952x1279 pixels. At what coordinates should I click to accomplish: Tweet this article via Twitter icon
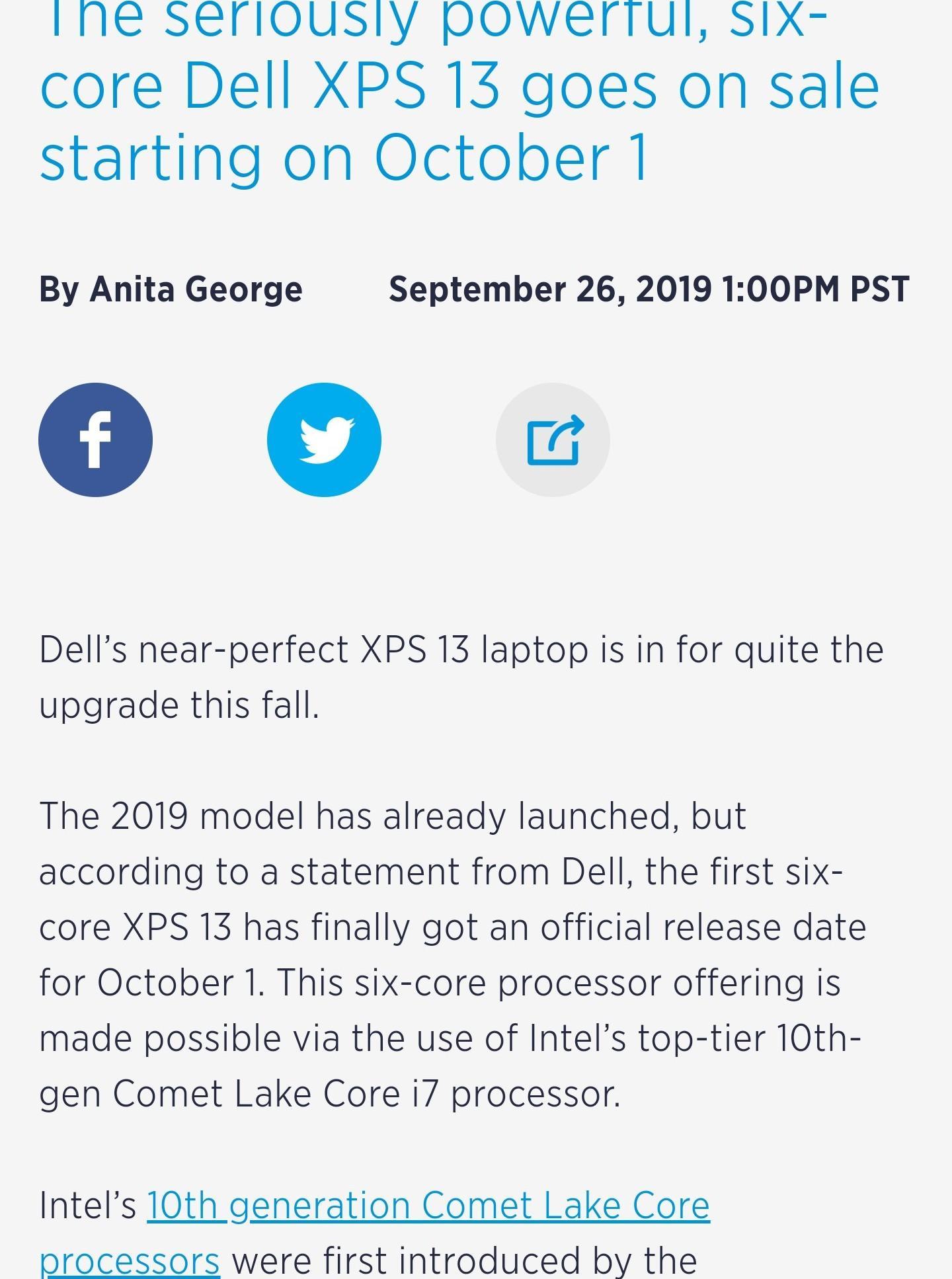point(324,440)
